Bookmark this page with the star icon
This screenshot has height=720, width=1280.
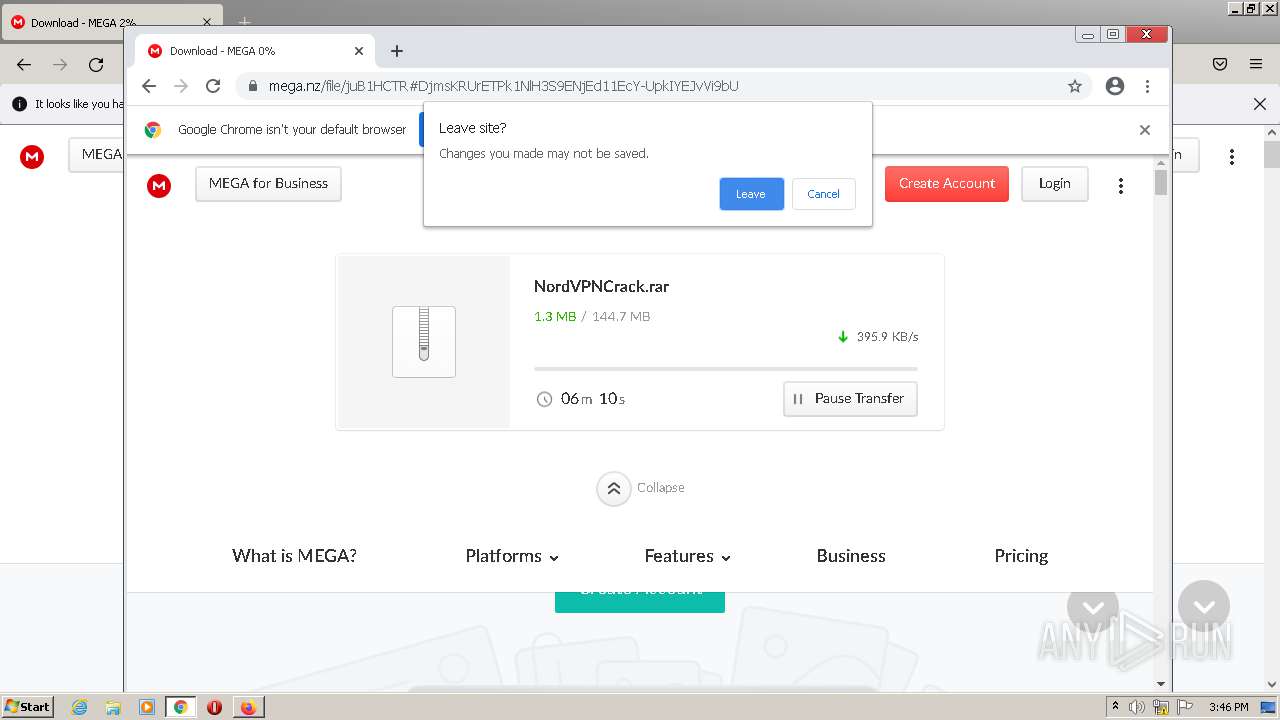pos(1075,86)
